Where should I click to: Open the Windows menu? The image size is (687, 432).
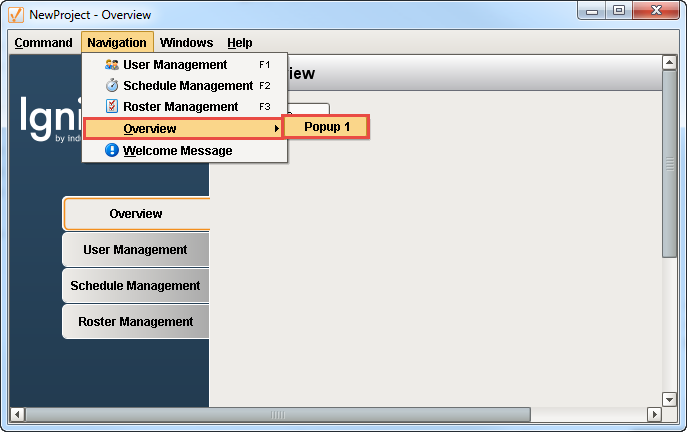click(186, 43)
